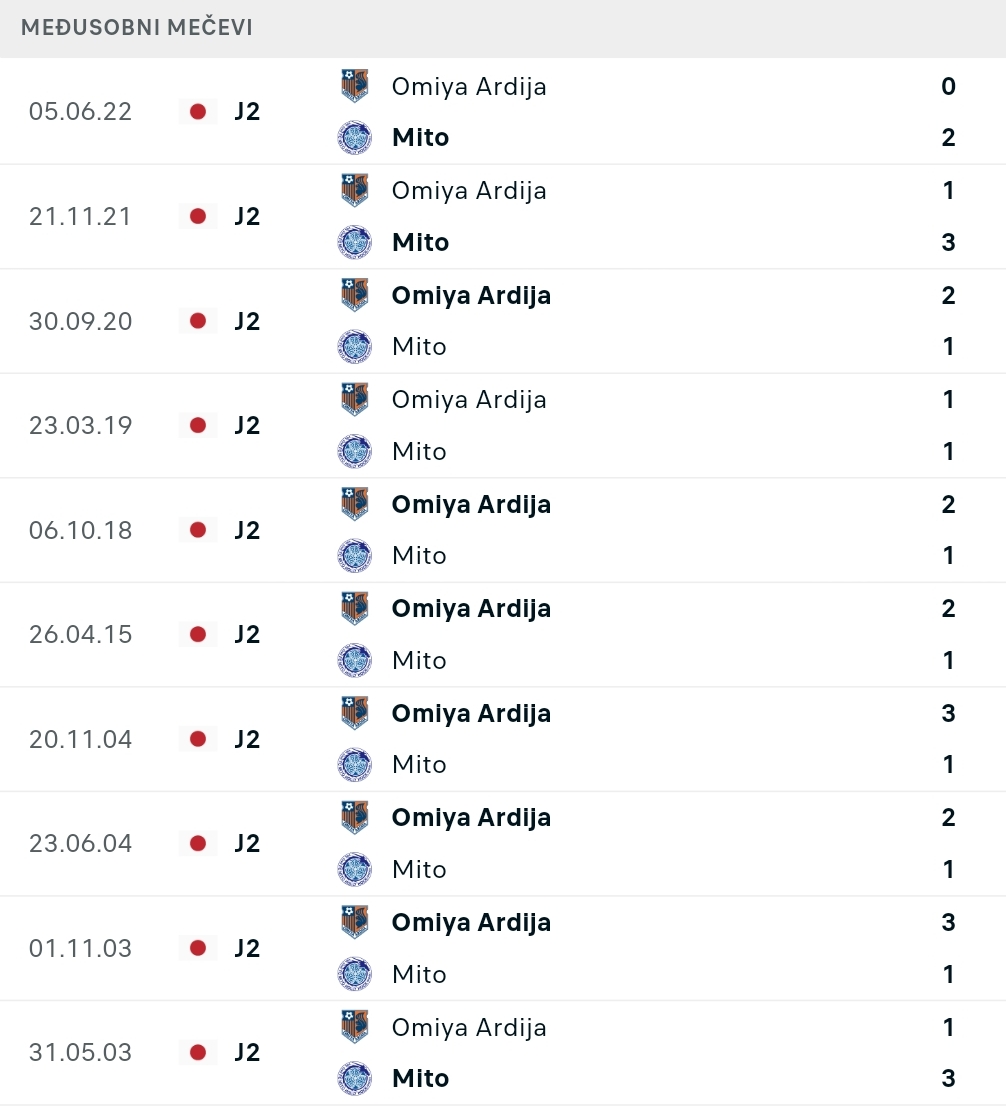Click Omiya Ardija crest in 01.11.03 match
The height and width of the screenshot is (1118, 1006).
point(354,922)
